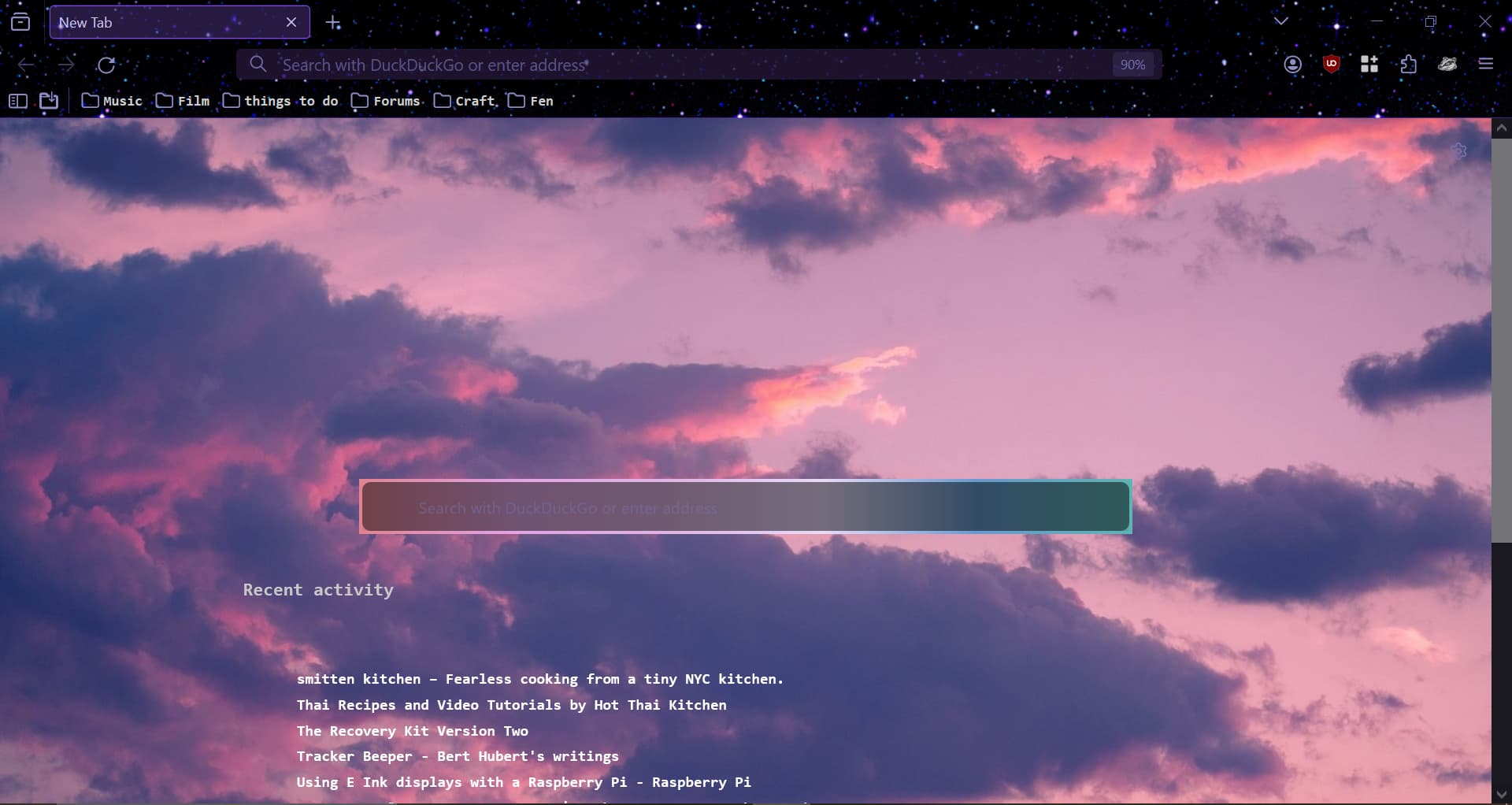This screenshot has width=1512, height=805.
Task: Open the Extensions puzzle piece menu
Action: tap(1408, 65)
